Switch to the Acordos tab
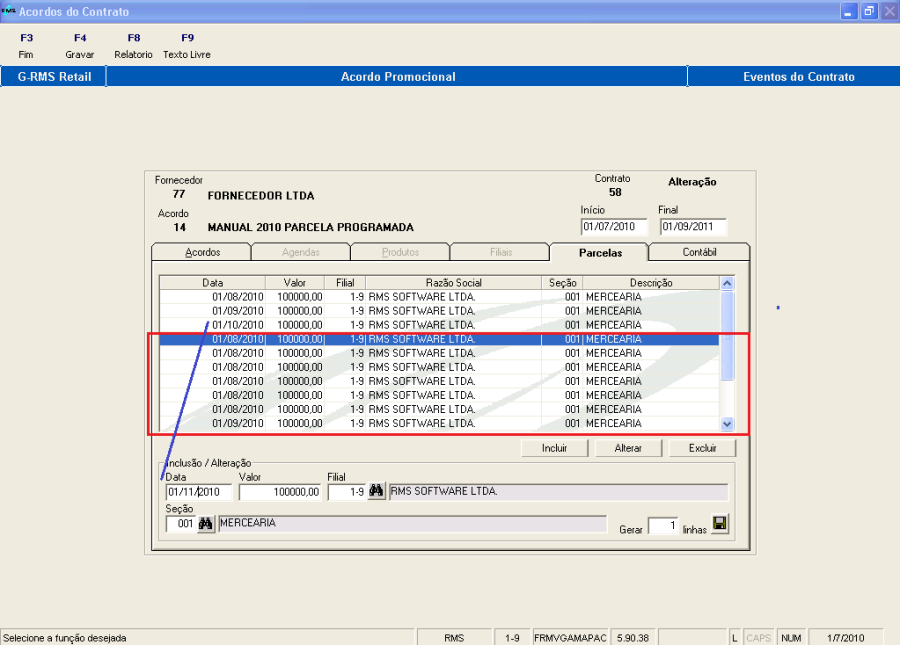 [202, 252]
